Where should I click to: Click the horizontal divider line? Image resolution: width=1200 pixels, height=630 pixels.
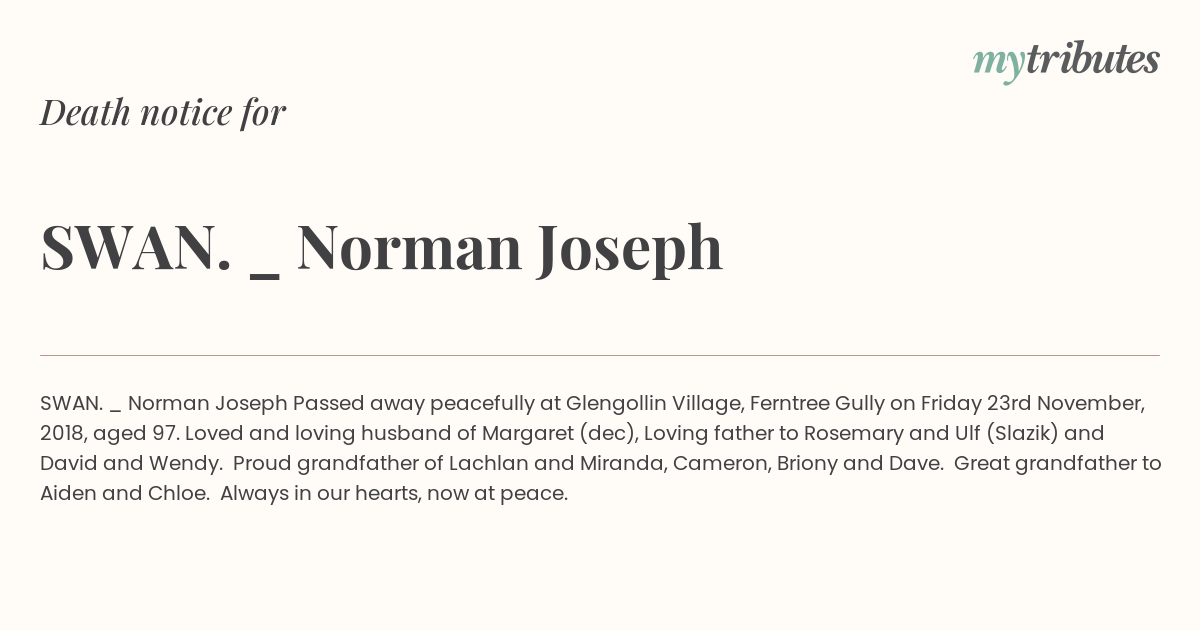[x=600, y=355]
